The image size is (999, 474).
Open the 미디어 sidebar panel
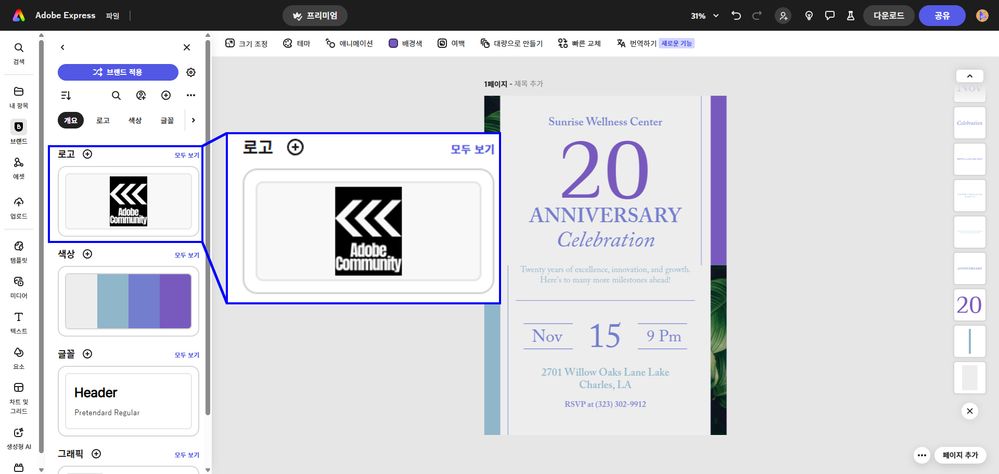(18, 287)
